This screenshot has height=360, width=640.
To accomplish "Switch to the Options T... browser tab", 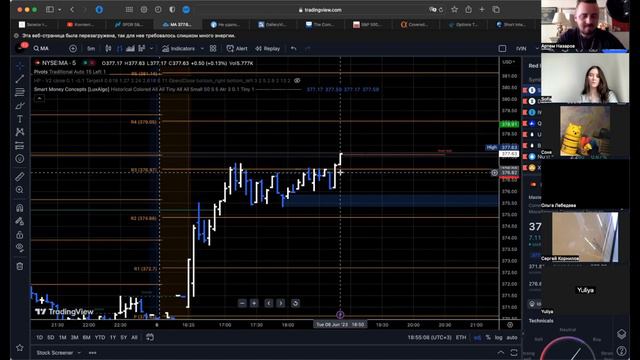I will click(x=464, y=24).
